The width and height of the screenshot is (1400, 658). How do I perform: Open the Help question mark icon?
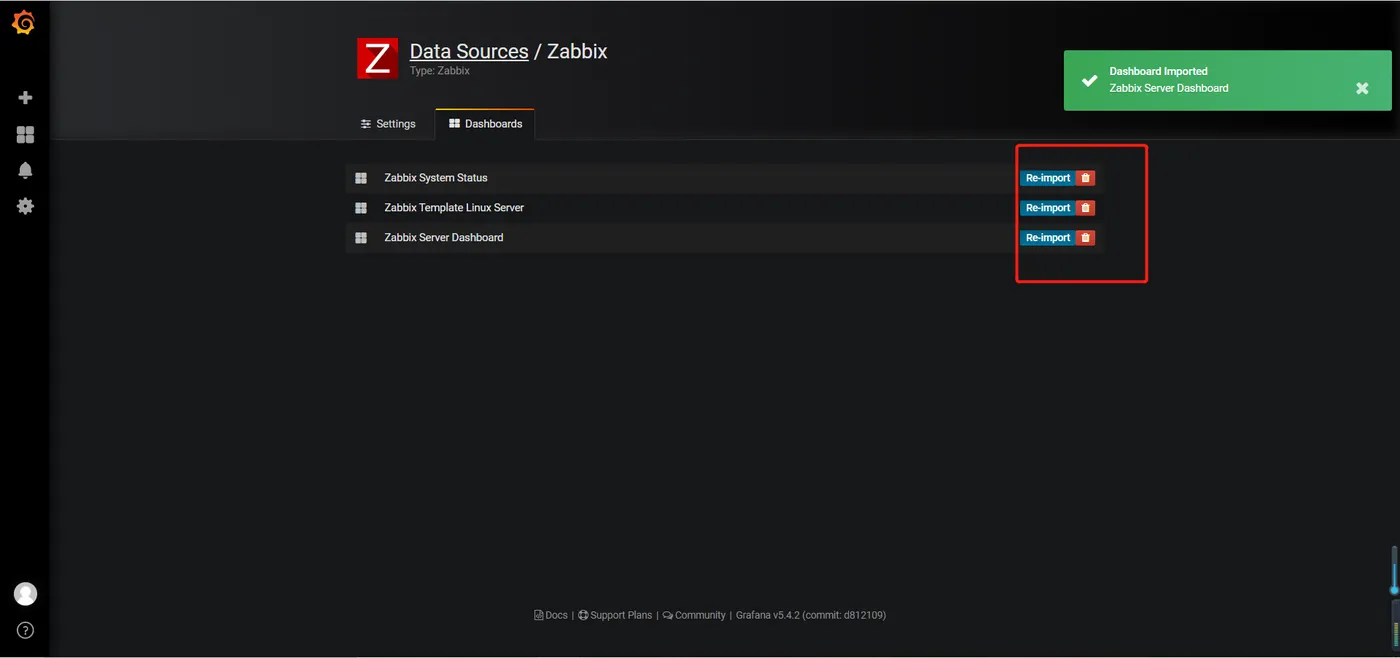point(25,630)
